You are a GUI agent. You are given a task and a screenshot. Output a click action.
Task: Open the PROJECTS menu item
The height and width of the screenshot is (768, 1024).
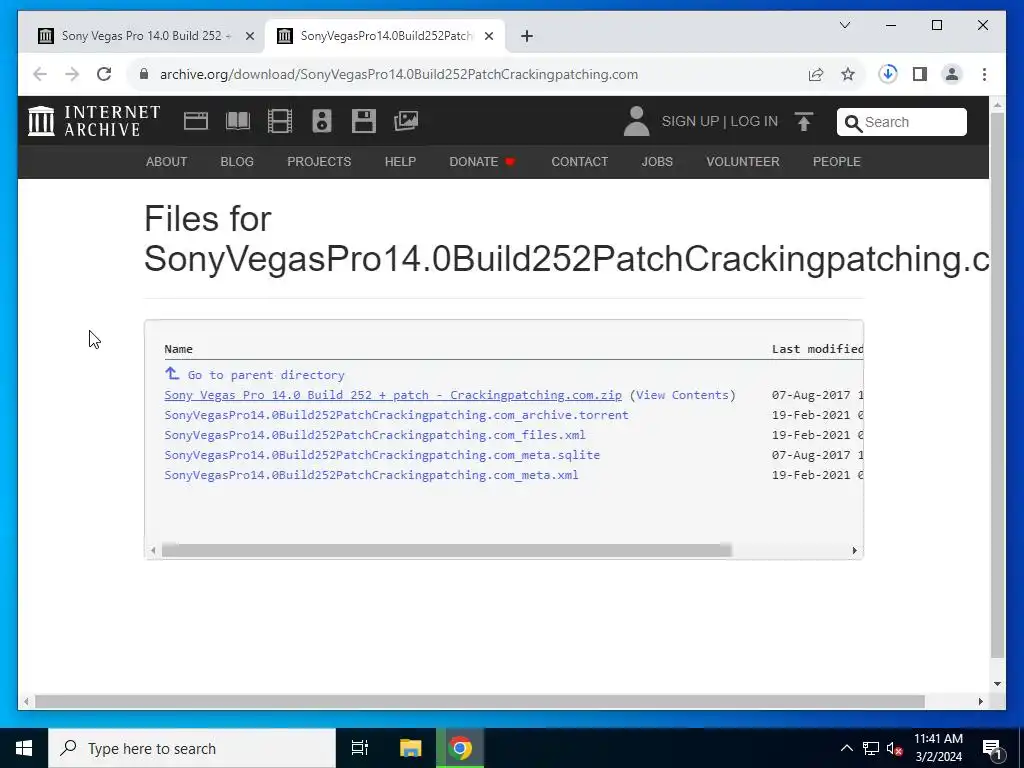click(x=319, y=161)
